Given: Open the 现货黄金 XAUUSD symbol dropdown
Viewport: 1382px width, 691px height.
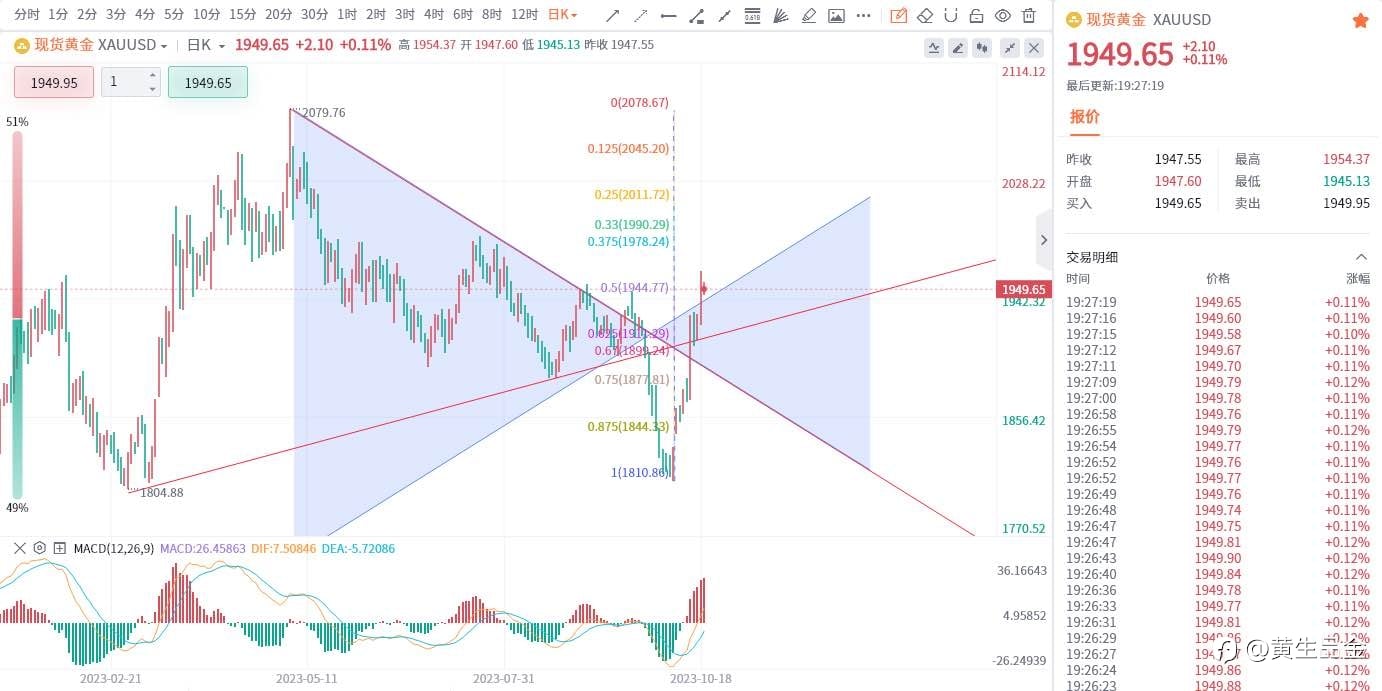Looking at the screenshot, I should tap(101, 45).
